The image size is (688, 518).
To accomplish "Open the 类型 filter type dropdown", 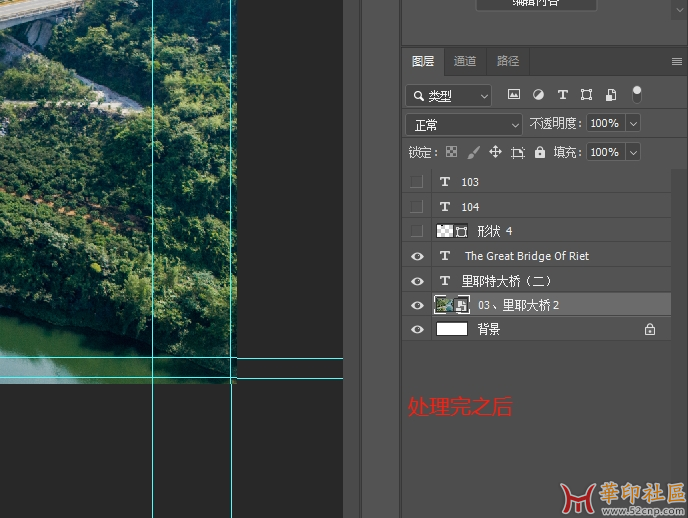I will (x=449, y=96).
